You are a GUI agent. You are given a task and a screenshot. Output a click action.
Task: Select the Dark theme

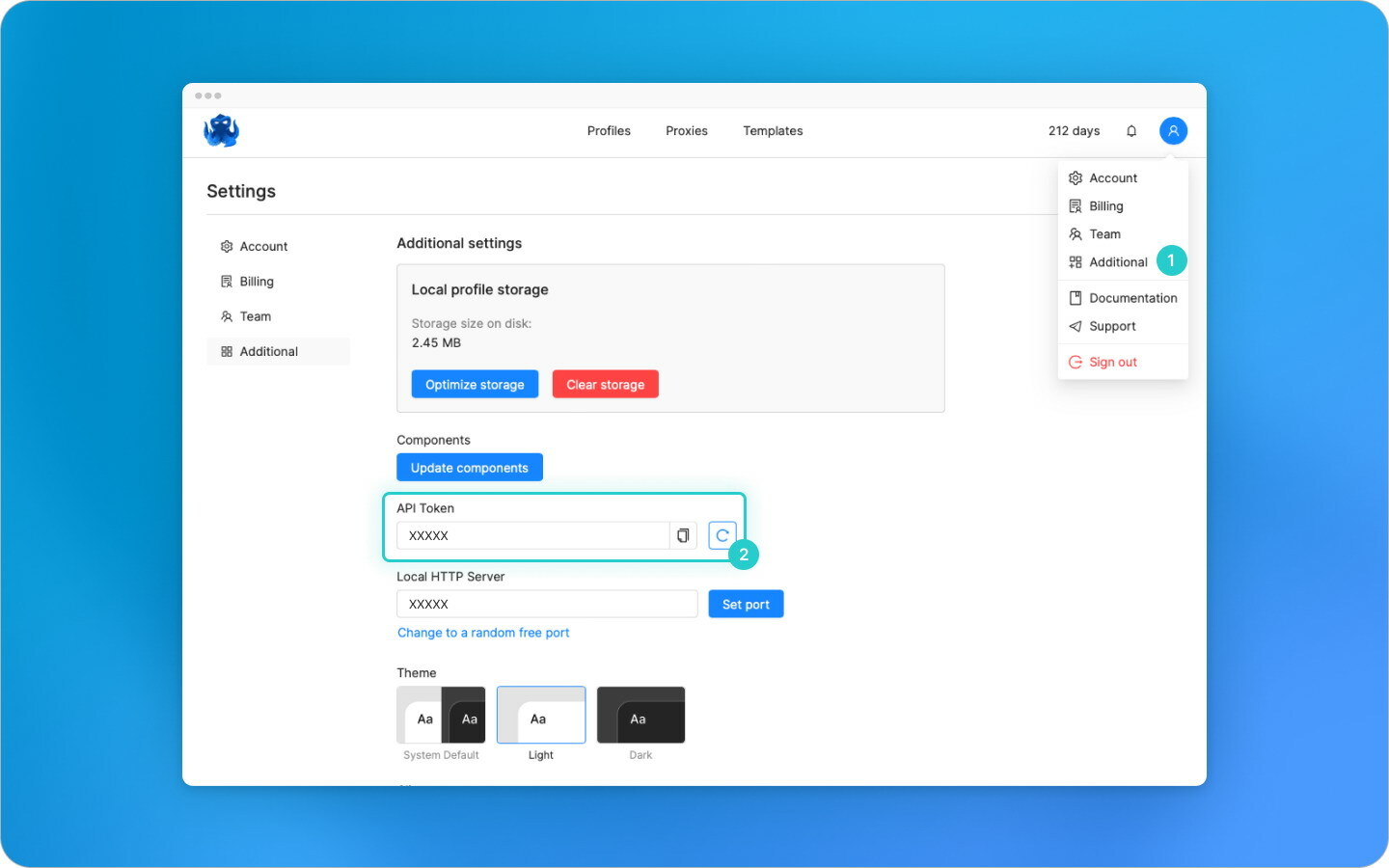(640, 715)
